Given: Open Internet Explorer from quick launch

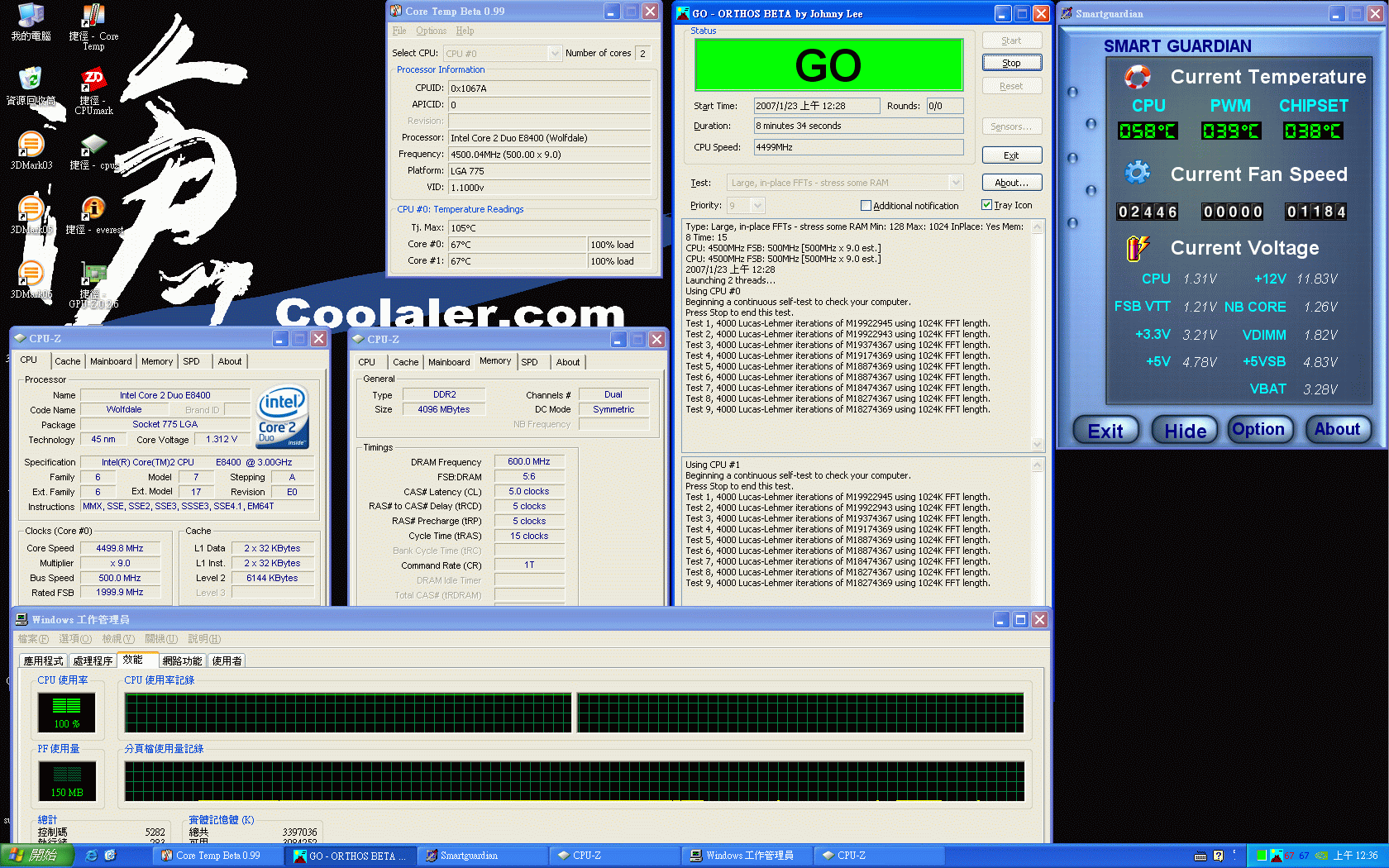Looking at the screenshot, I should (92, 856).
